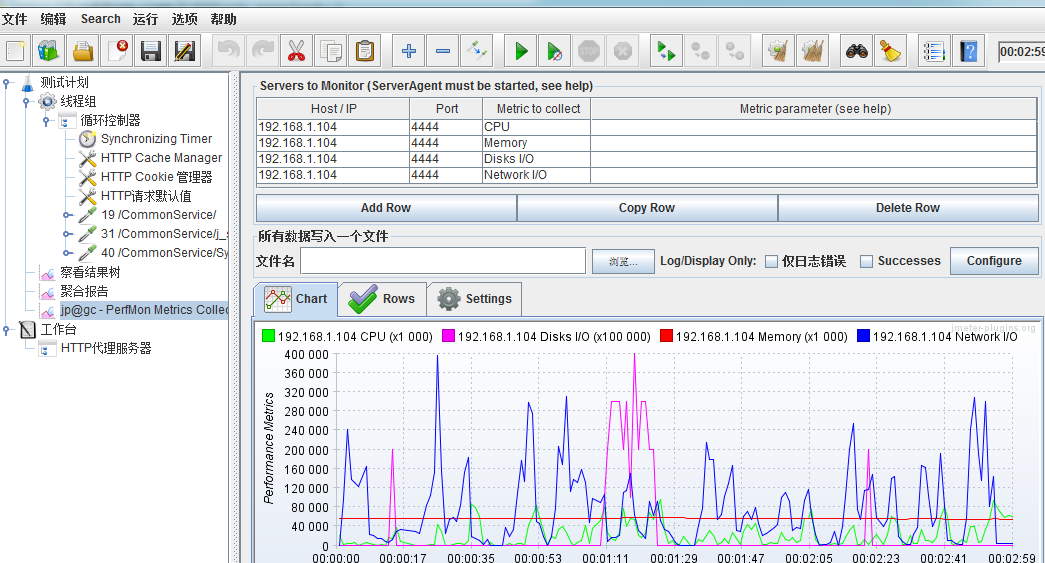The width and height of the screenshot is (1045, 563).
Task: Open the 选项 menu
Action: tap(185, 19)
